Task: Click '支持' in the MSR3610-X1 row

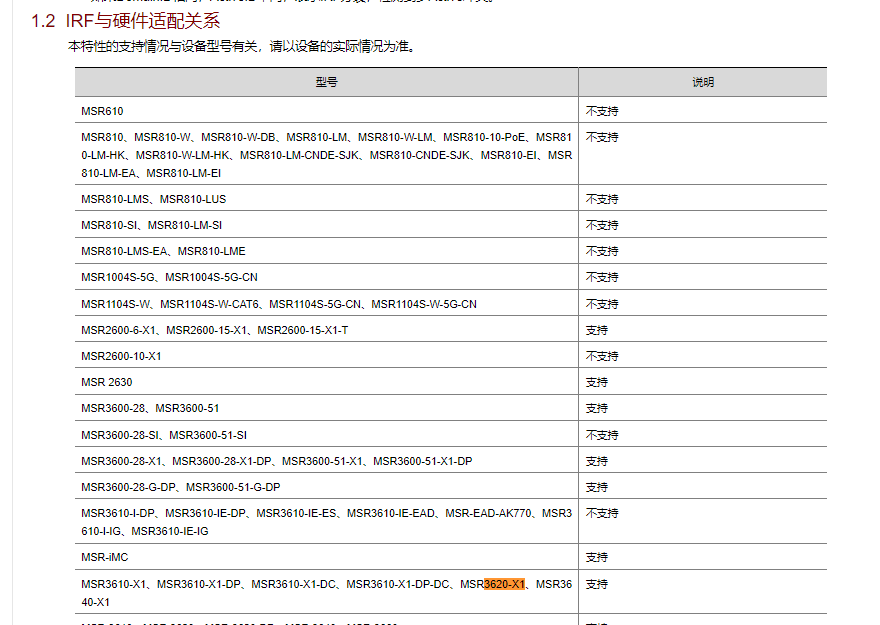Action: 597,584
